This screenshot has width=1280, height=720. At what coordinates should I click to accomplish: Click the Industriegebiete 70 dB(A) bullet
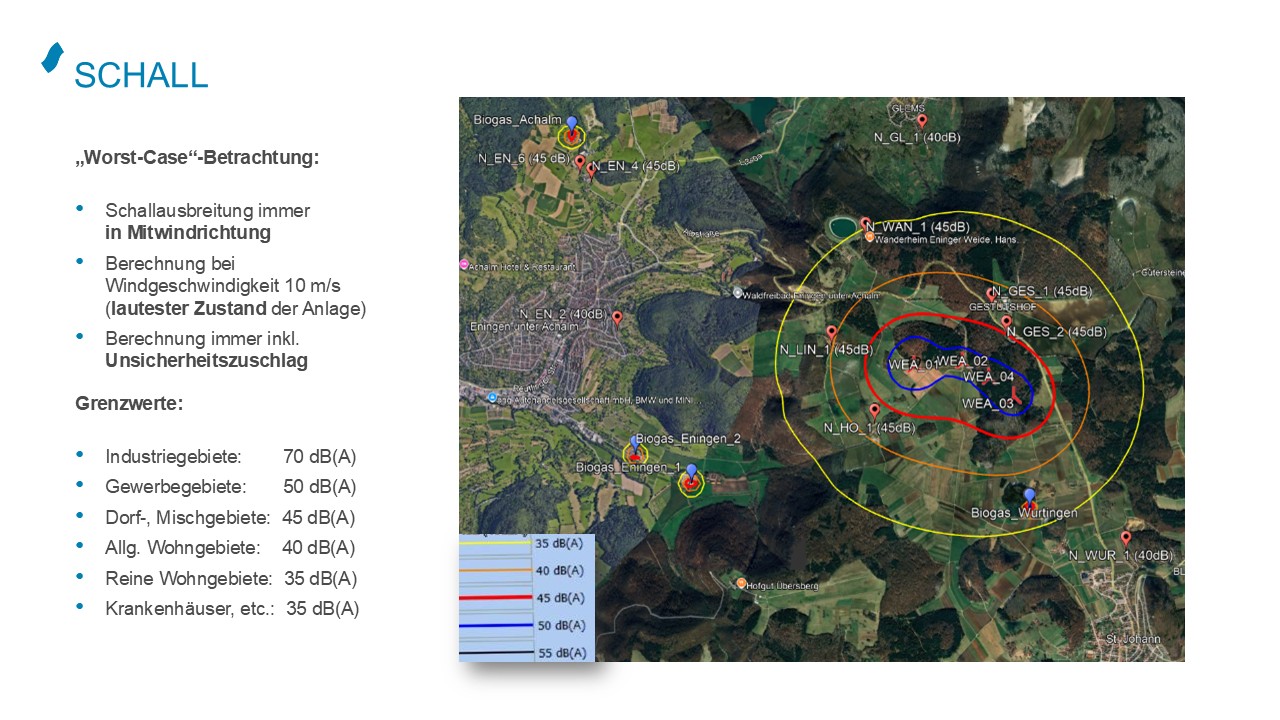230,457
